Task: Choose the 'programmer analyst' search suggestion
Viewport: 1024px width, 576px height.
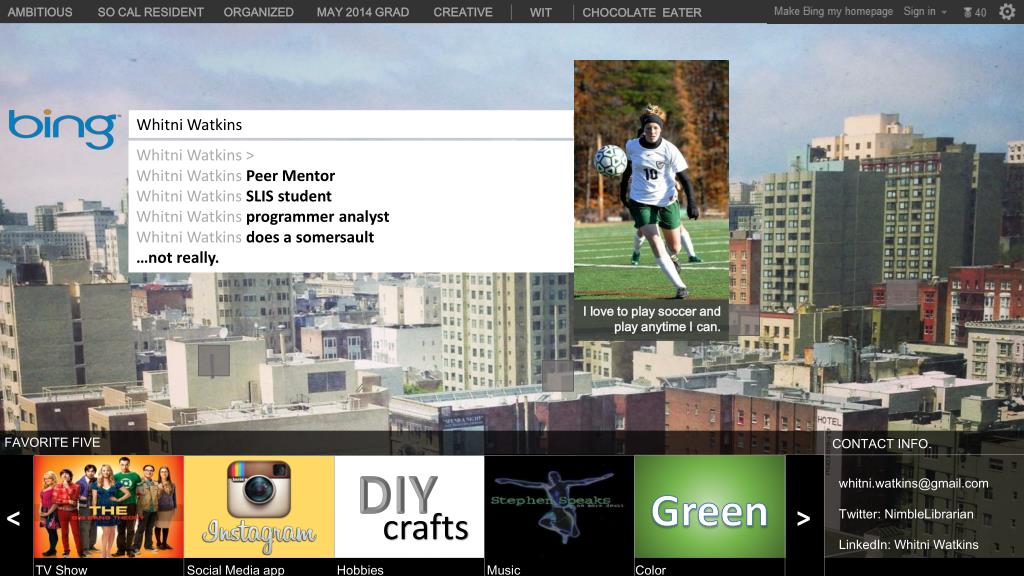Action: 263,216
